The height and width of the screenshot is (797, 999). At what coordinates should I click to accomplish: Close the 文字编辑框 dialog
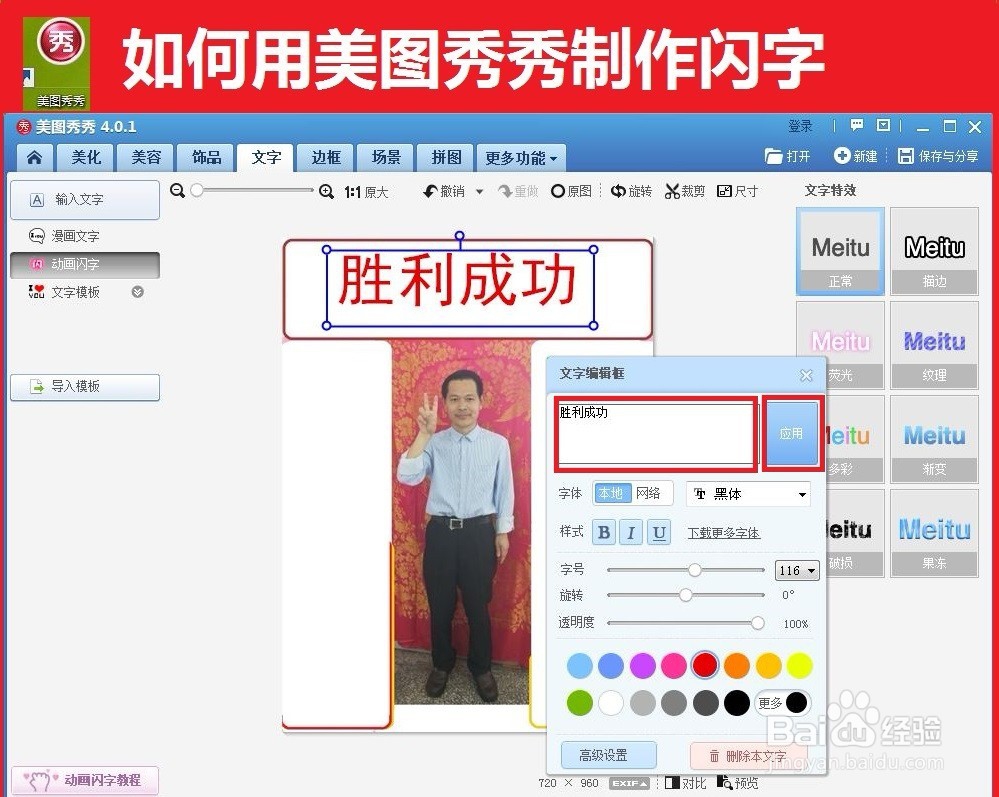tap(806, 375)
